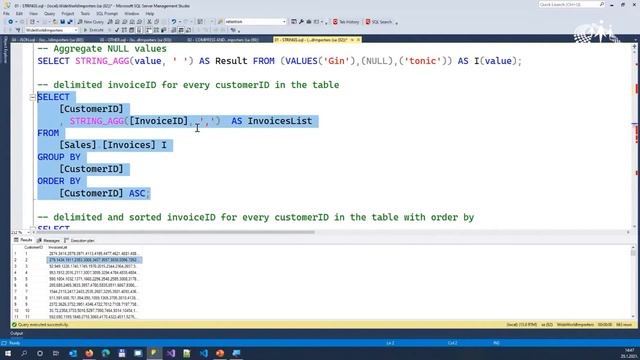Open Edge from the taskbar
This screenshot has height=360, width=640.
(x=105, y=353)
